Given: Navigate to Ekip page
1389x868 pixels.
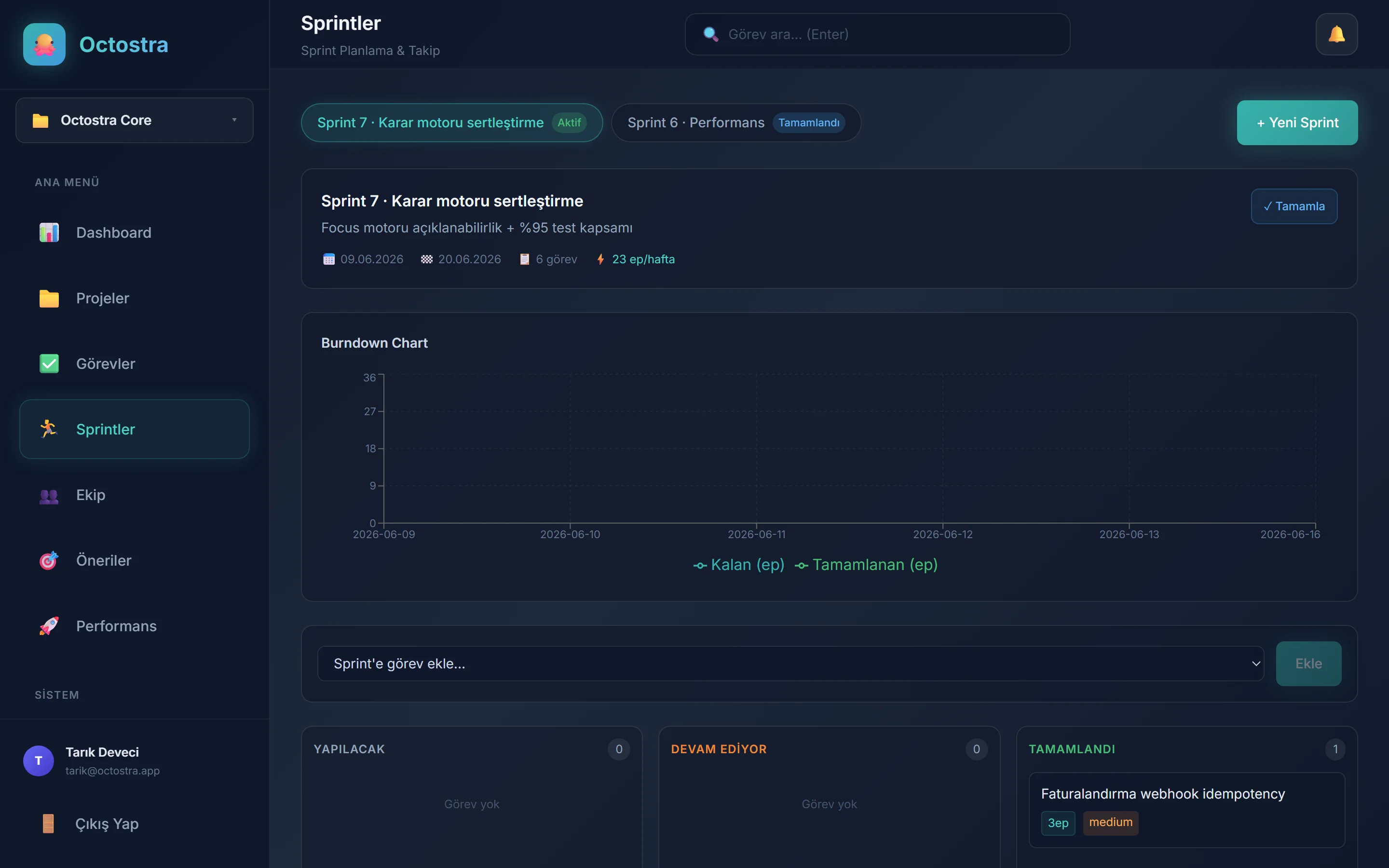Looking at the screenshot, I should coord(134,495).
